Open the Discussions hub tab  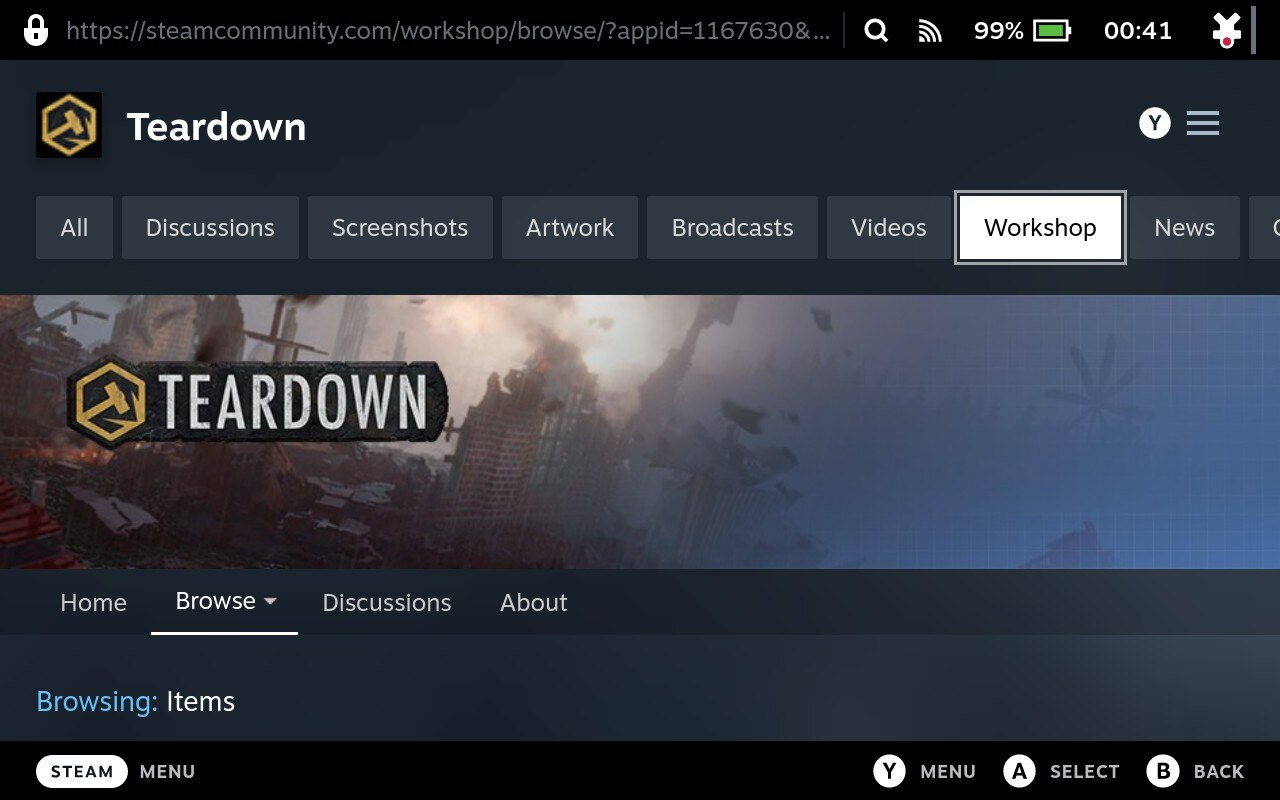pyautogui.click(x=210, y=228)
